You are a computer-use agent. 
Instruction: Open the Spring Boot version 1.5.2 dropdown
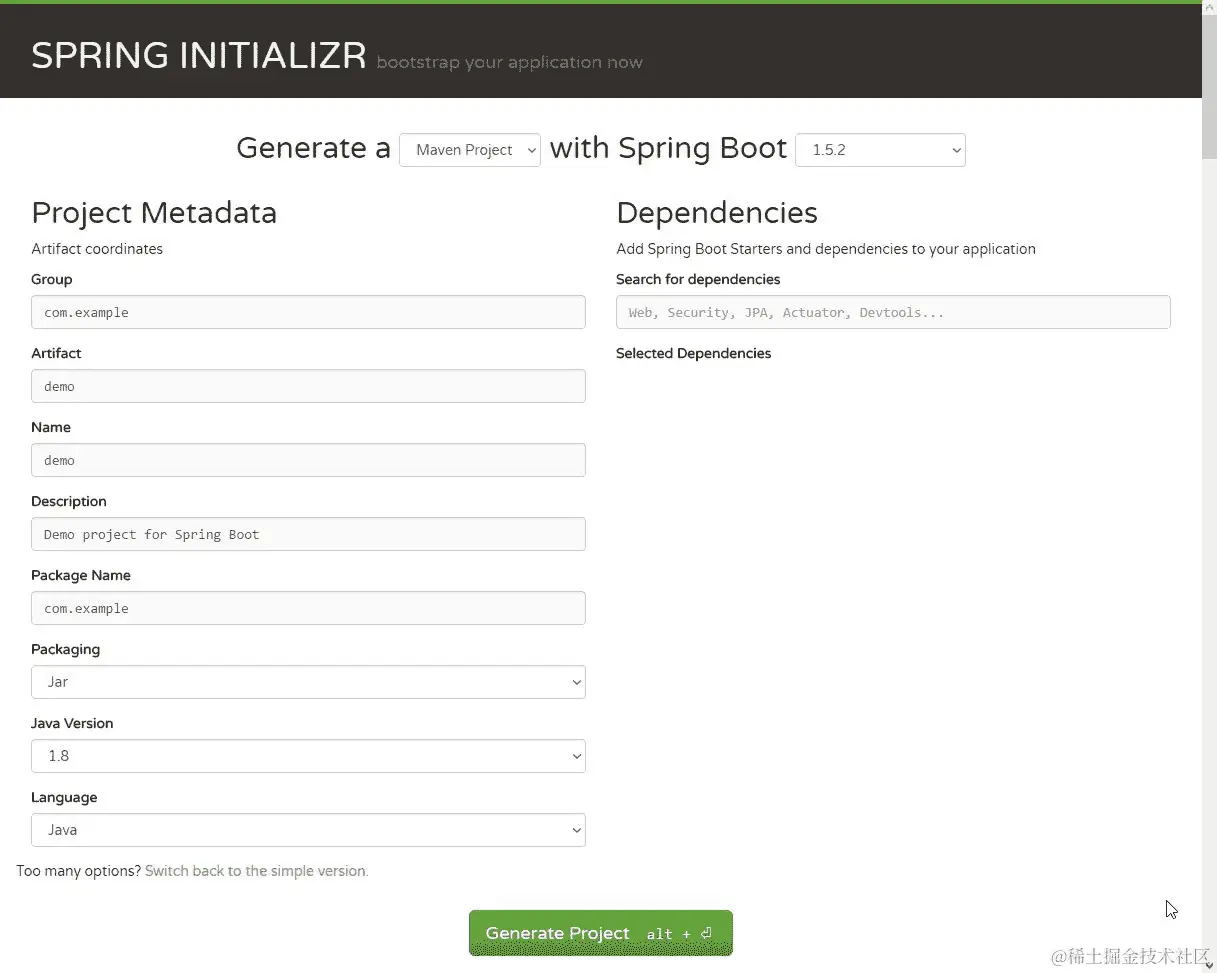coord(880,150)
